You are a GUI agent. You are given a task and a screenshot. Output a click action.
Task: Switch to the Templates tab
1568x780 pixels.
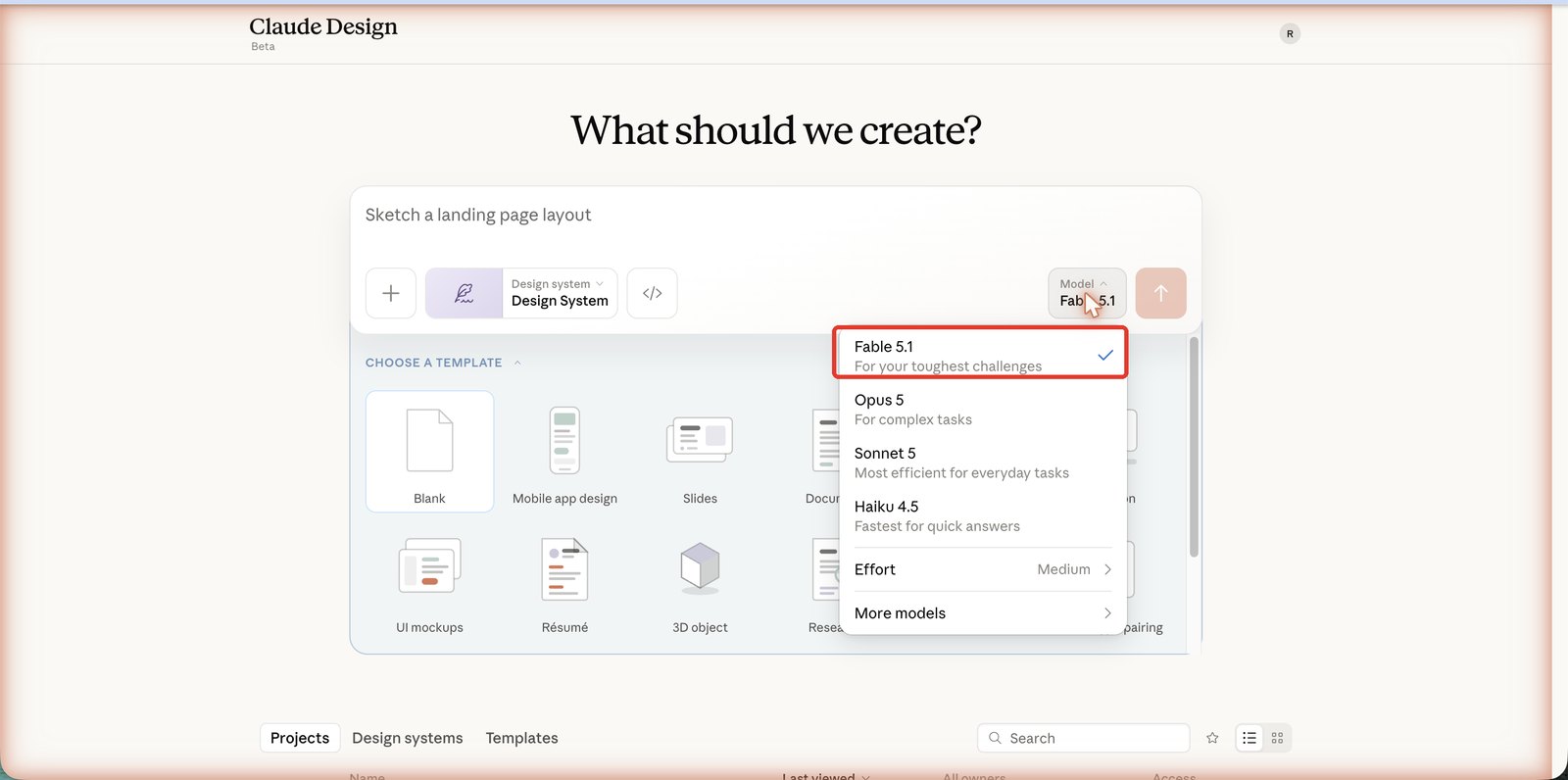point(521,738)
